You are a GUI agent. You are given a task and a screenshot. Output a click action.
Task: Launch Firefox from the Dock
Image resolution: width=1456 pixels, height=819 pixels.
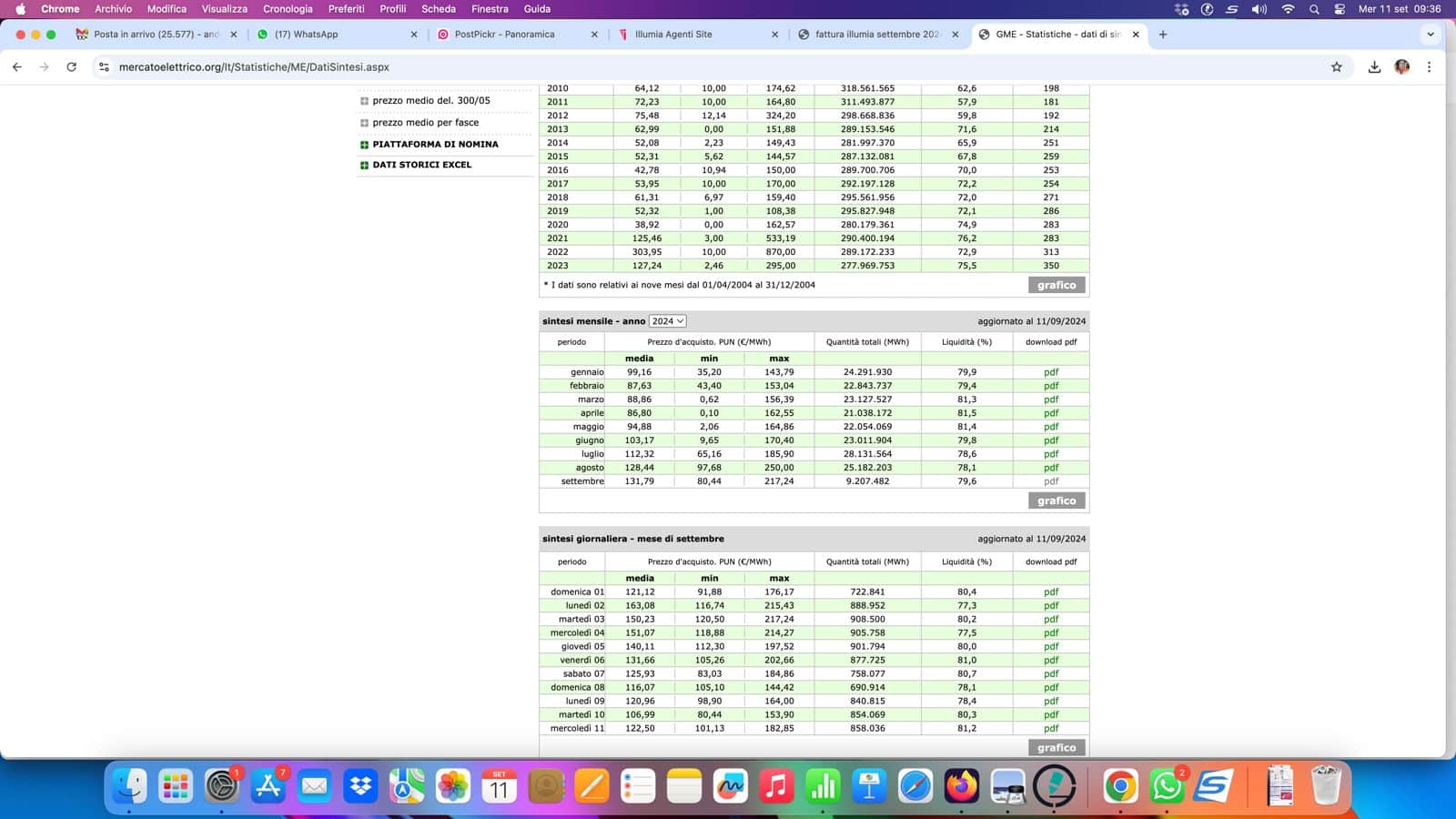point(961,786)
